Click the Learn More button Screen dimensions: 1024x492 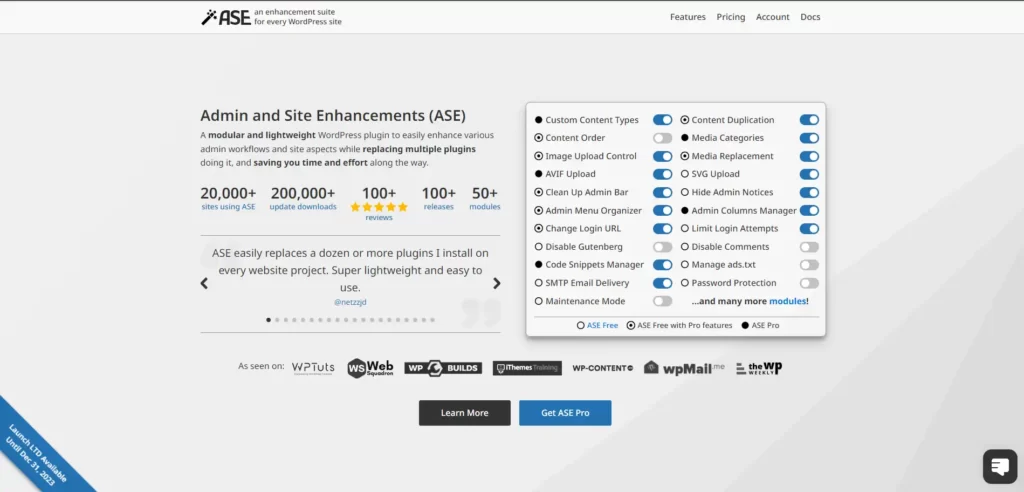[x=464, y=413]
